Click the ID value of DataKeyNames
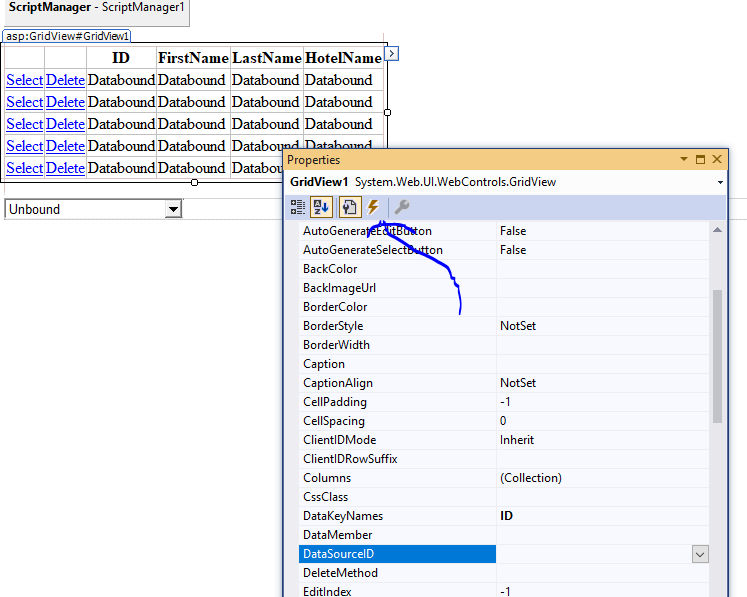 506,516
